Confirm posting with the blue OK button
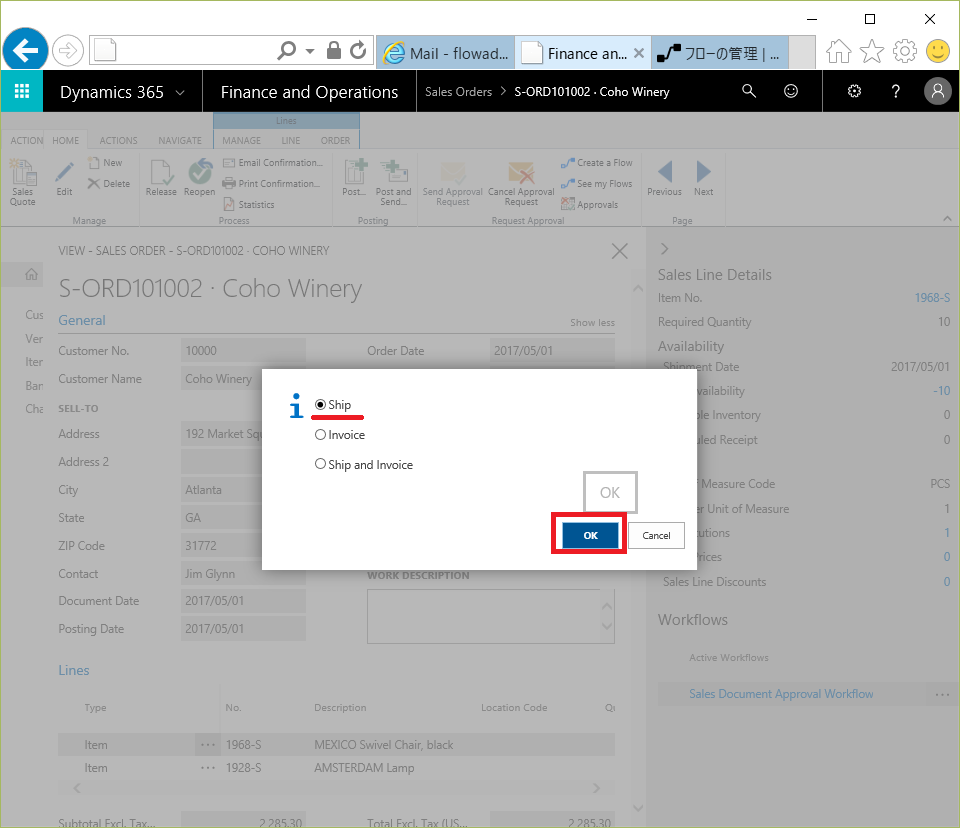The image size is (960, 828). (590, 535)
